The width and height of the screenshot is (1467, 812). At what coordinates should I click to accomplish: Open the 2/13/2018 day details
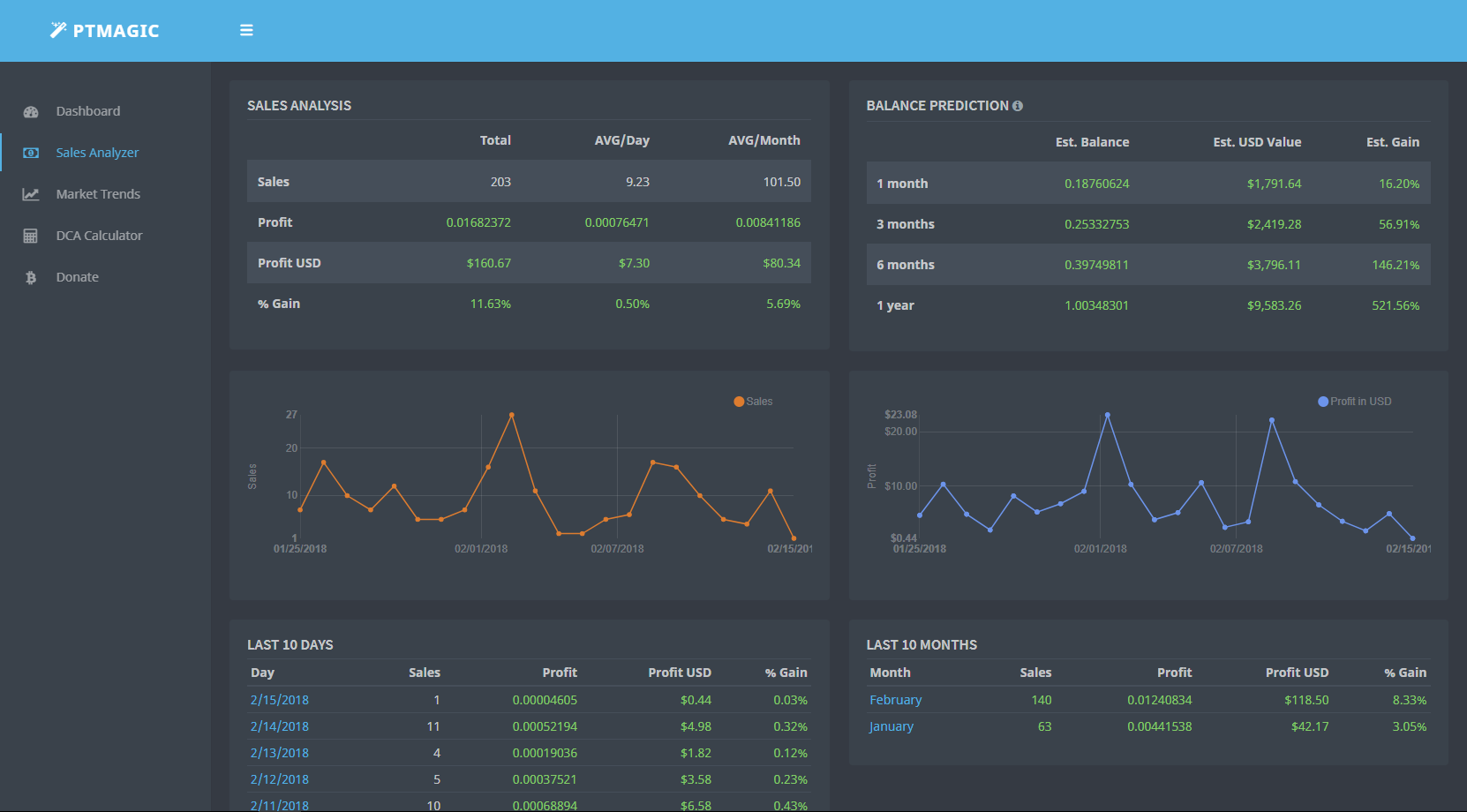[x=280, y=753]
